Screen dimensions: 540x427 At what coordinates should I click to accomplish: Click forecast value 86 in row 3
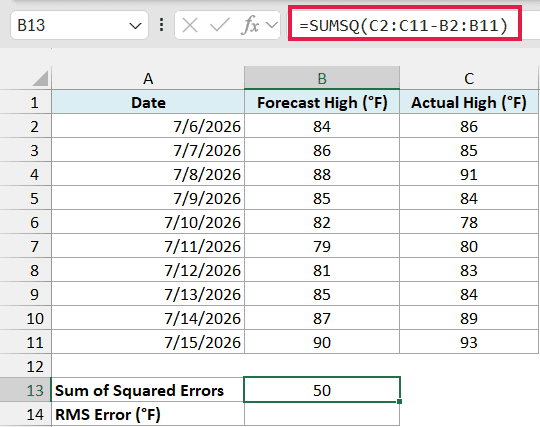(x=322, y=150)
